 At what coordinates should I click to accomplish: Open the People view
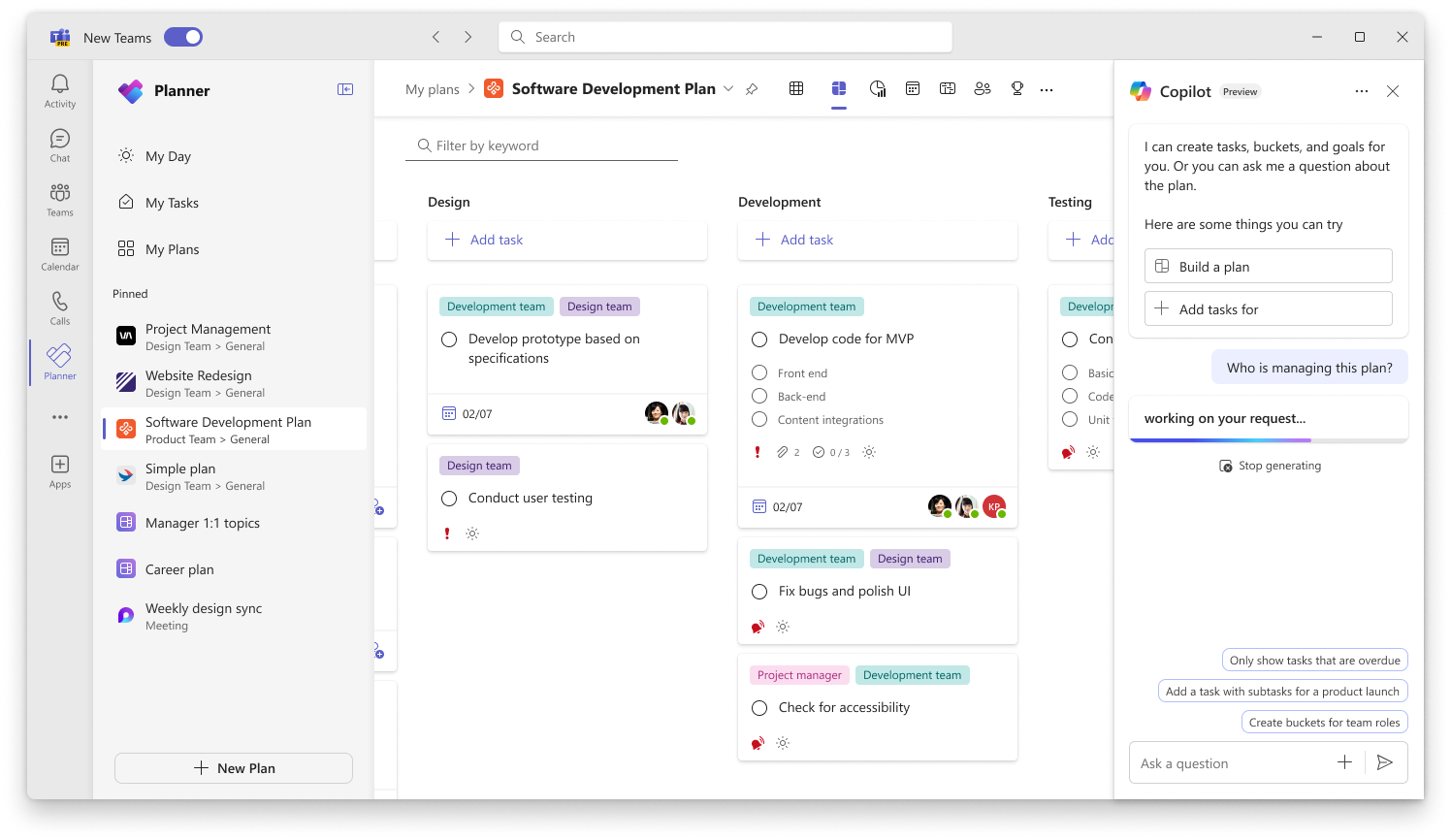983,88
